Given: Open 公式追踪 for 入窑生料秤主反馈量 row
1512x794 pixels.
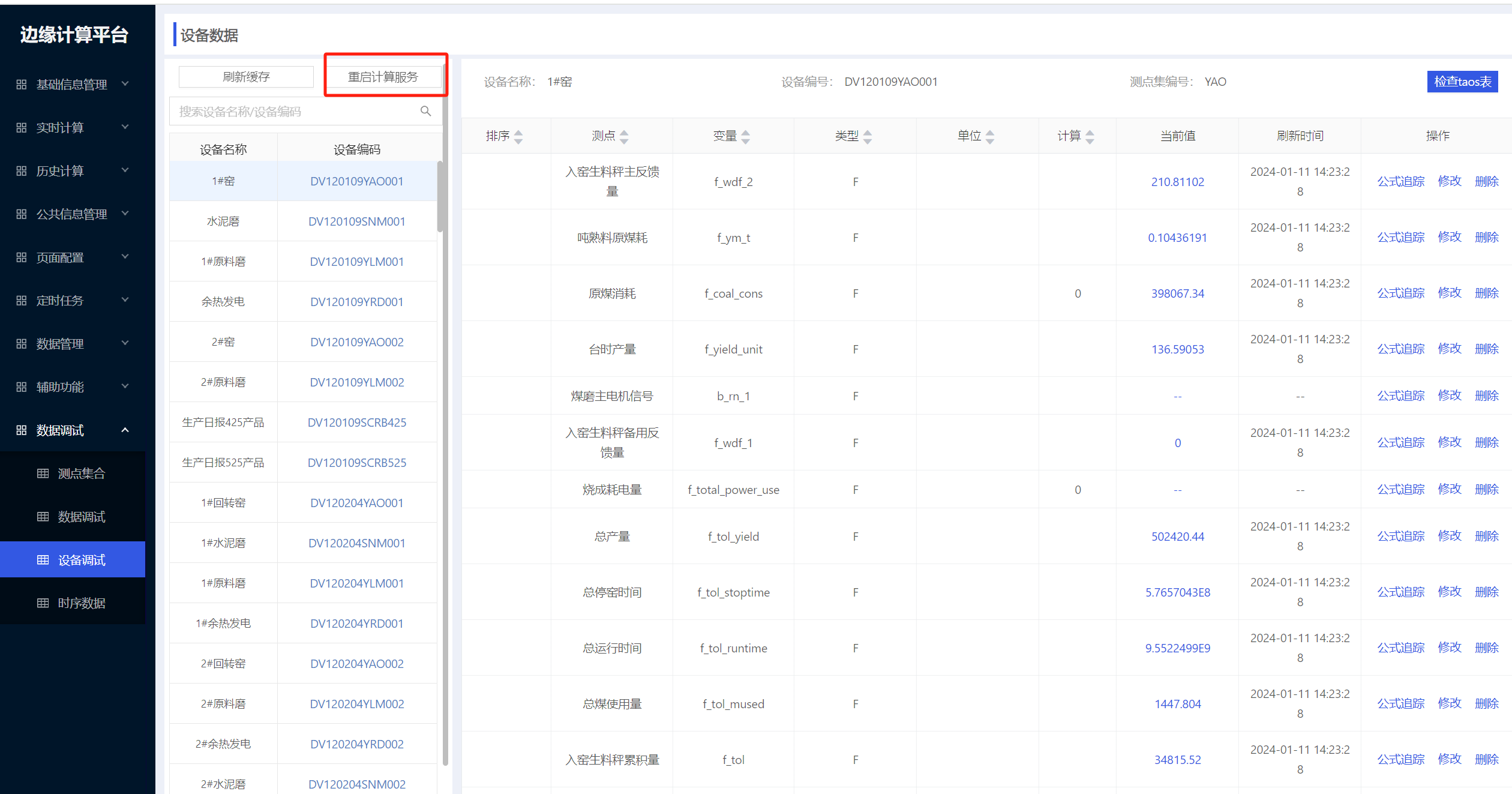Looking at the screenshot, I should (x=1400, y=181).
